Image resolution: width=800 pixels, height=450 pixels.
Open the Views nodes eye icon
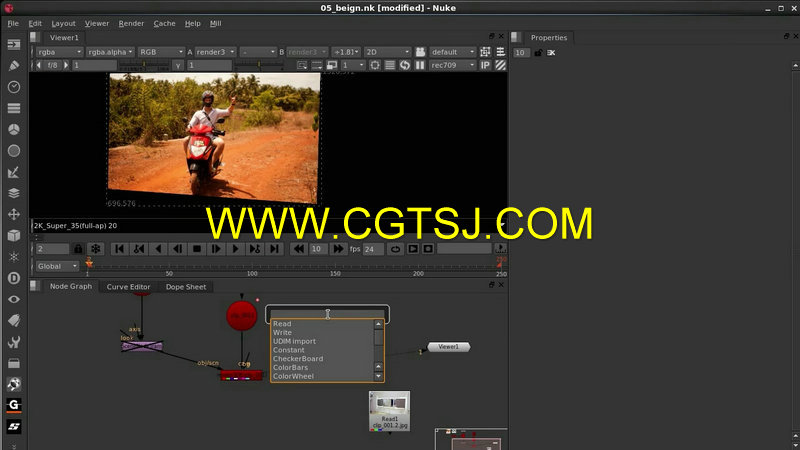tap(14, 299)
